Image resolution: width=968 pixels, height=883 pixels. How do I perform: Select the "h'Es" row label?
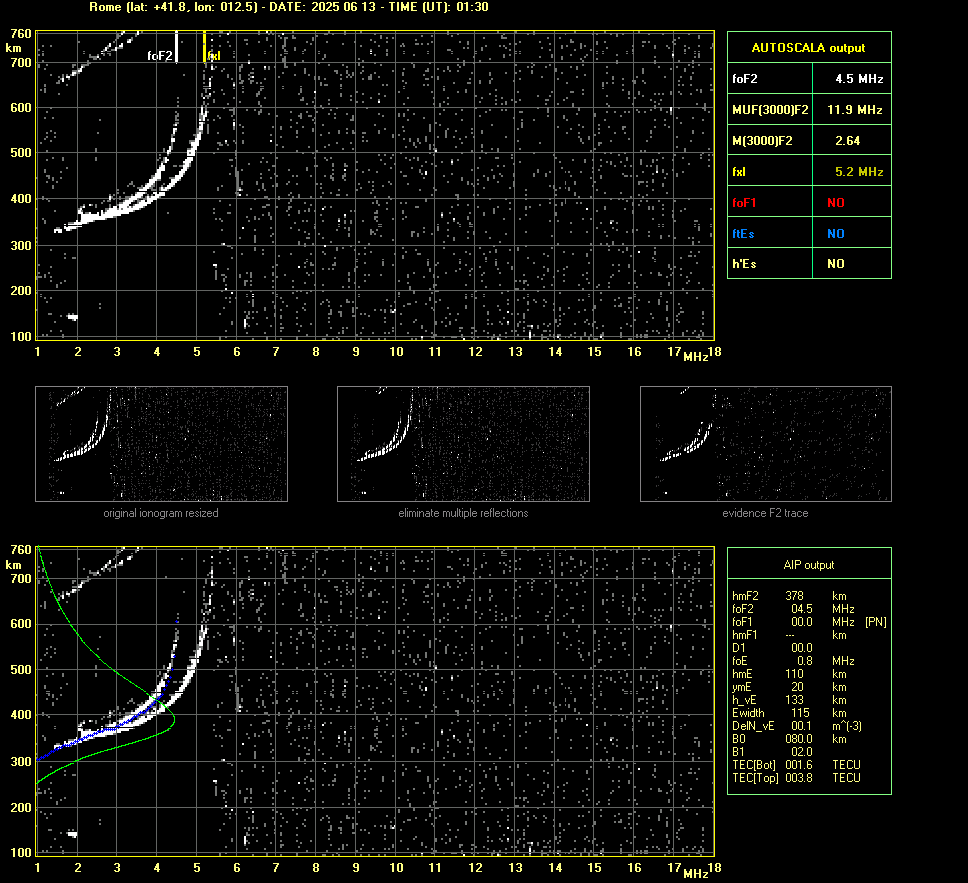click(x=744, y=264)
